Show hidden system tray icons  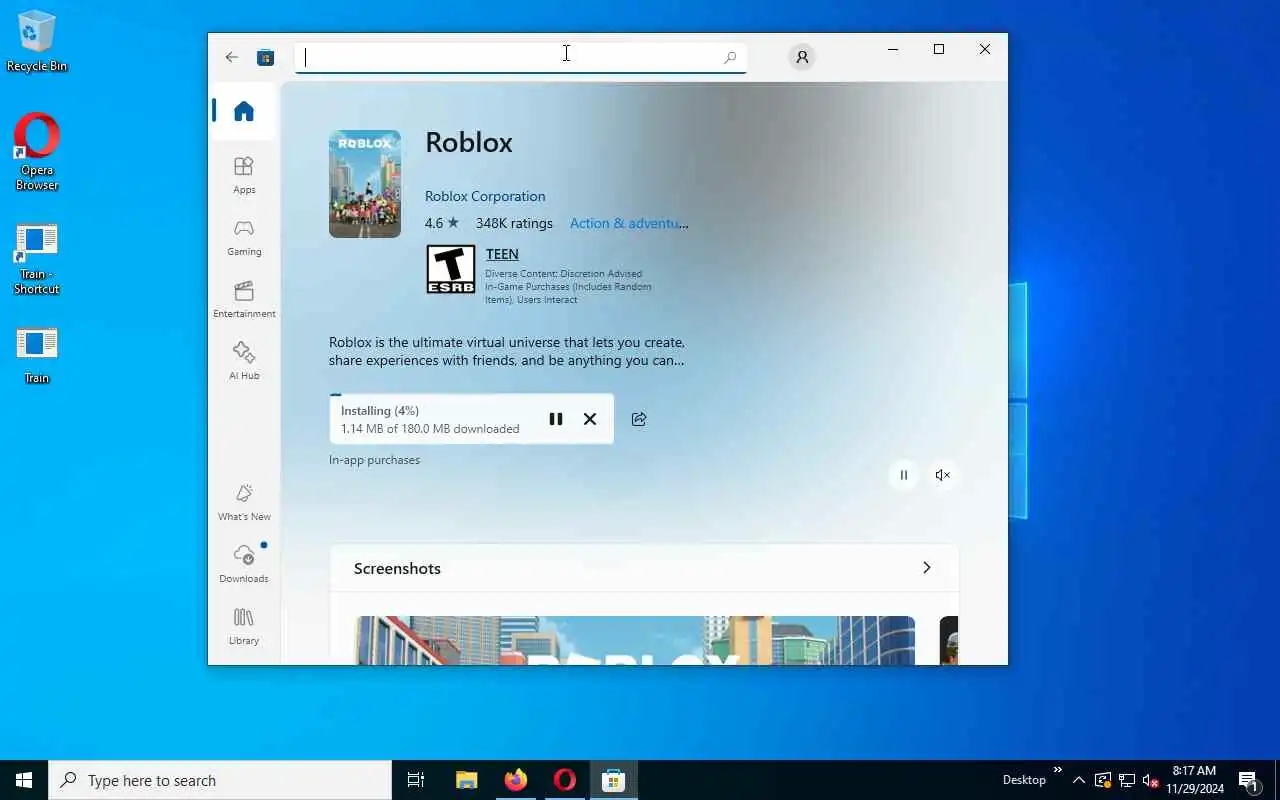point(1079,780)
